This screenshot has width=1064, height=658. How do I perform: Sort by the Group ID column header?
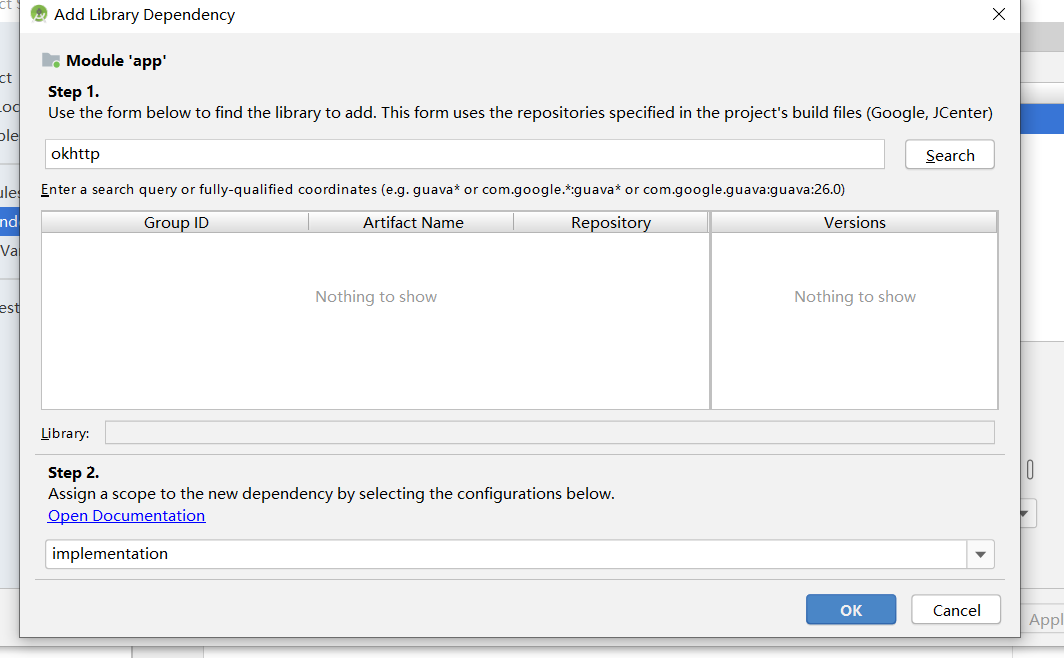pyautogui.click(x=176, y=222)
